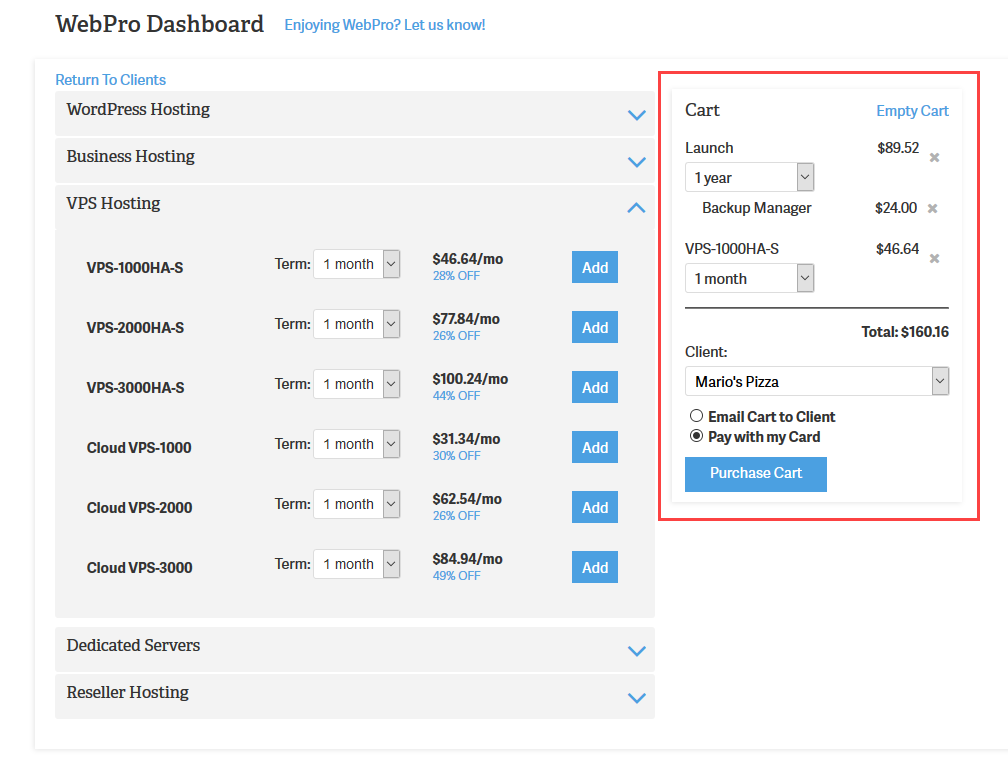The width and height of the screenshot is (1008, 775).
Task: Remove VPS-1000HA-S from cart
Action: tap(934, 259)
